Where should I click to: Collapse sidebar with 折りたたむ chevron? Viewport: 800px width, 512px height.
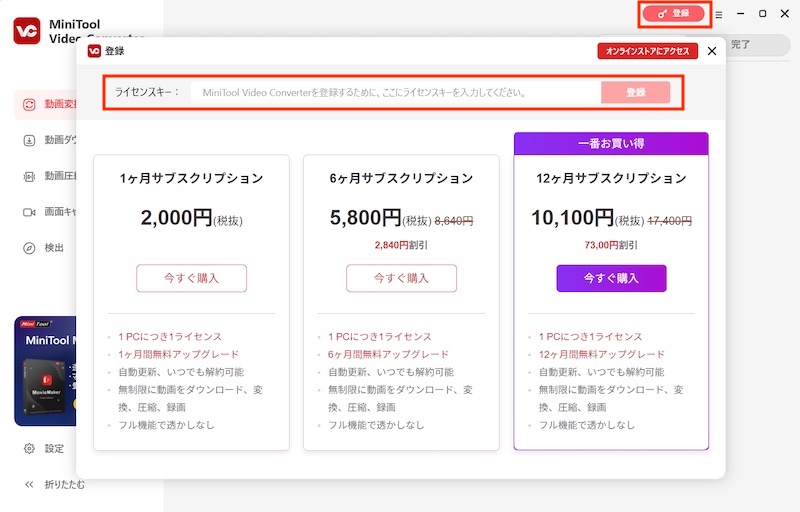[x=29, y=485]
